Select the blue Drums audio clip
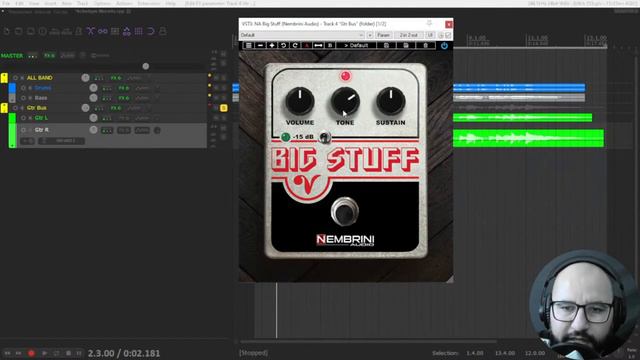The height and width of the screenshot is (360, 640). pyautogui.click(x=519, y=88)
